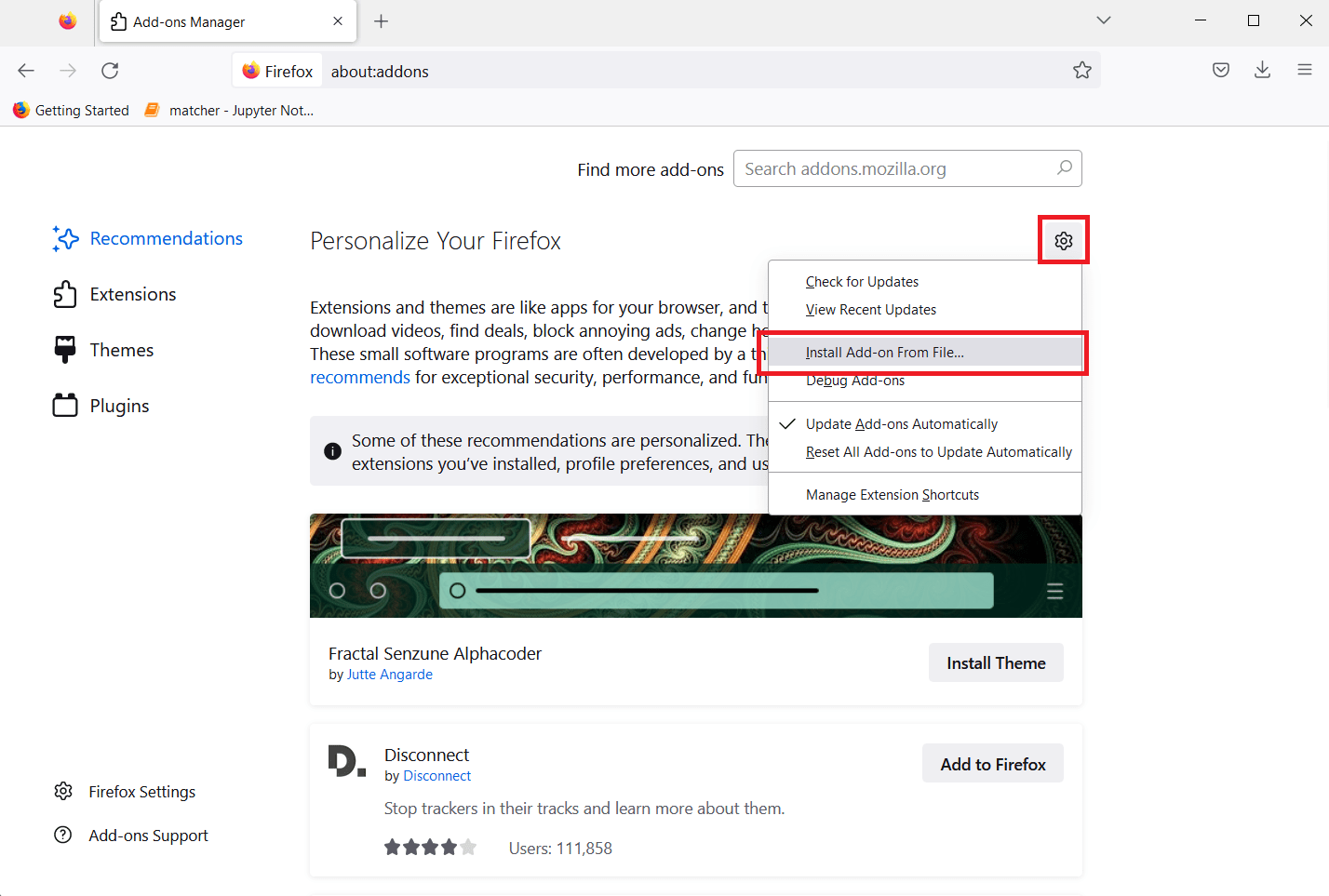The width and height of the screenshot is (1329, 896).
Task: Click 'Find more add-ons' label
Action: pyautogui.click(x=651, y=169)
